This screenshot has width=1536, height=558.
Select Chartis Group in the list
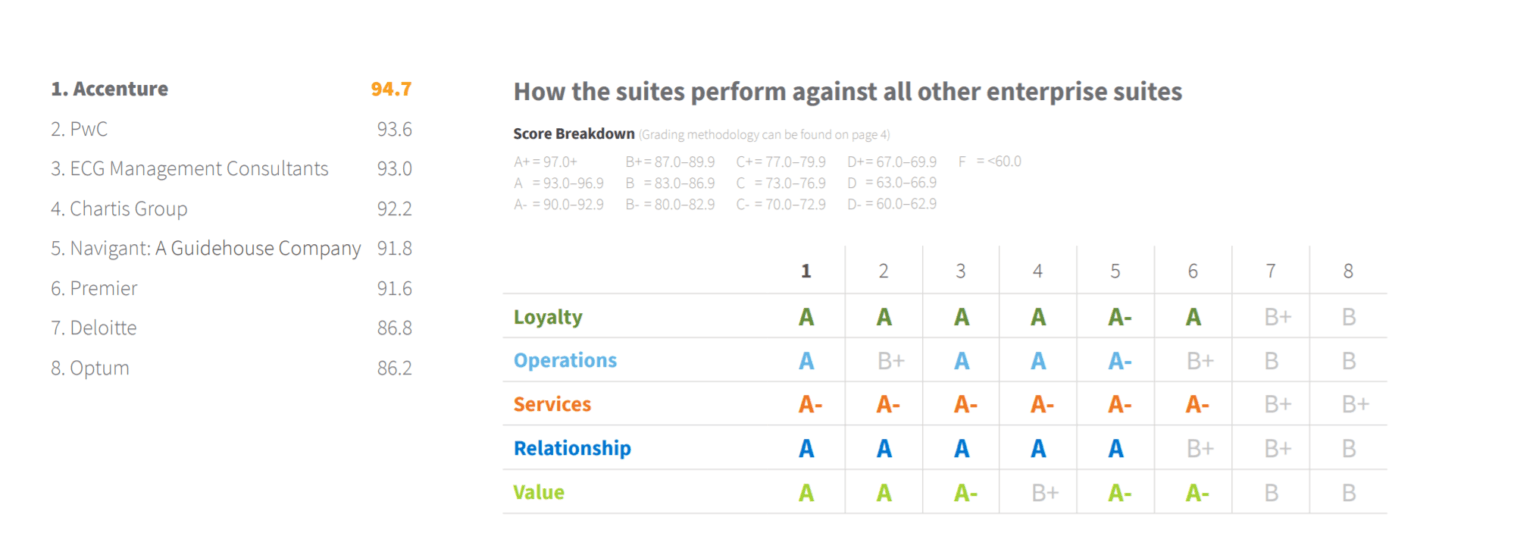119,209
